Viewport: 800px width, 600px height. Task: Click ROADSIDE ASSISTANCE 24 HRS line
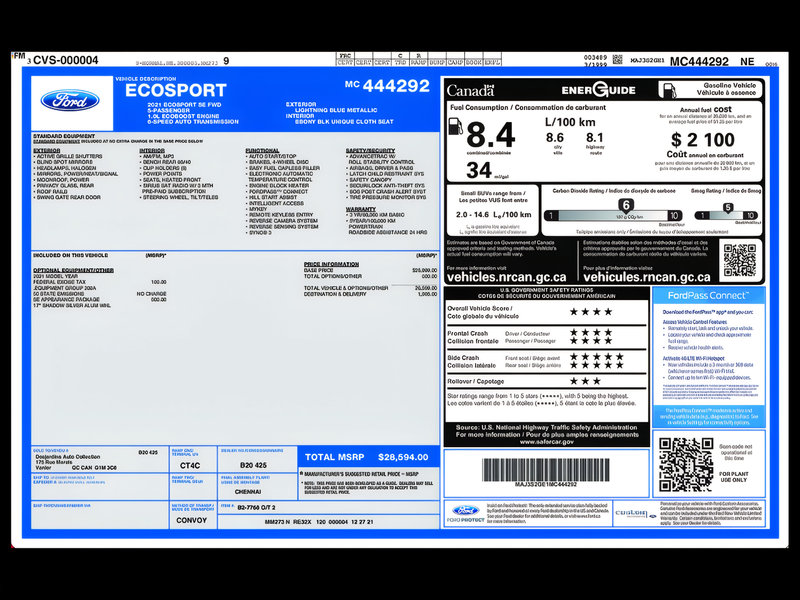[388, 232]
